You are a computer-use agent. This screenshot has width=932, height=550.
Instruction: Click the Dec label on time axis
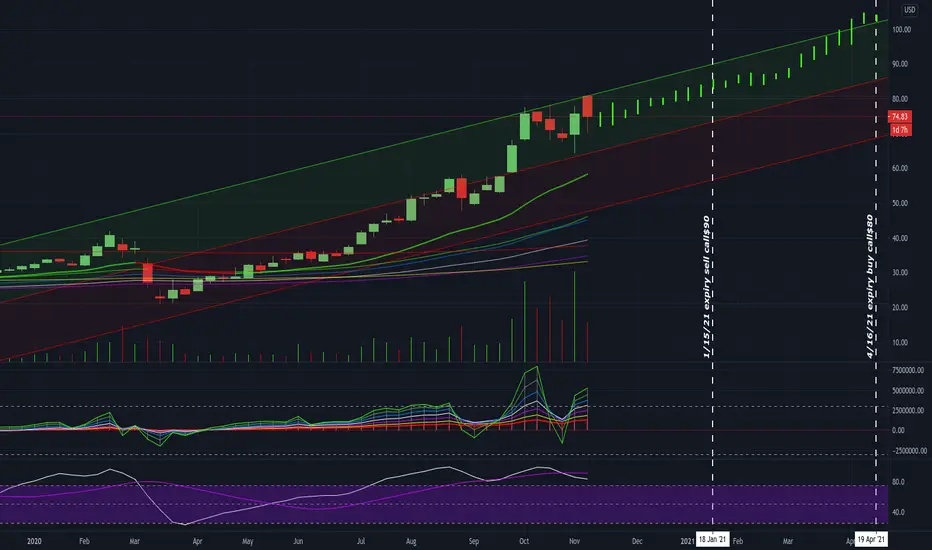[x=637, y=541]
